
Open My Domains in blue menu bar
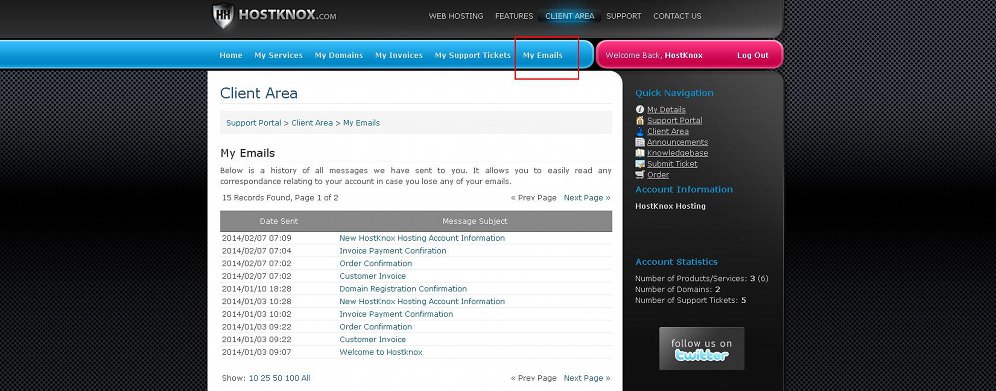coord(339,55)
